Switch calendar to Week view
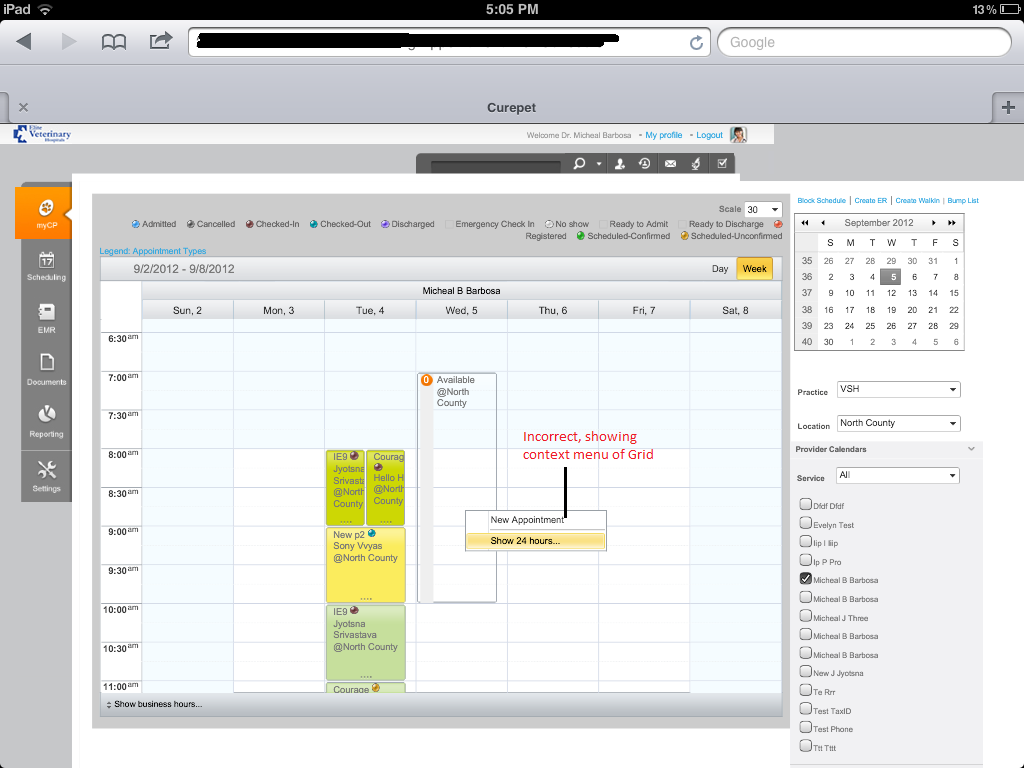 click(x=754, y=268)
